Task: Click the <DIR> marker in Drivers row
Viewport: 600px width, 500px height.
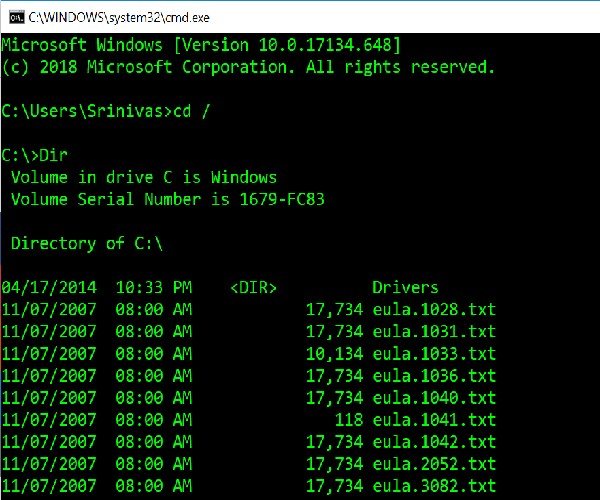Action: tap(254, 288)
